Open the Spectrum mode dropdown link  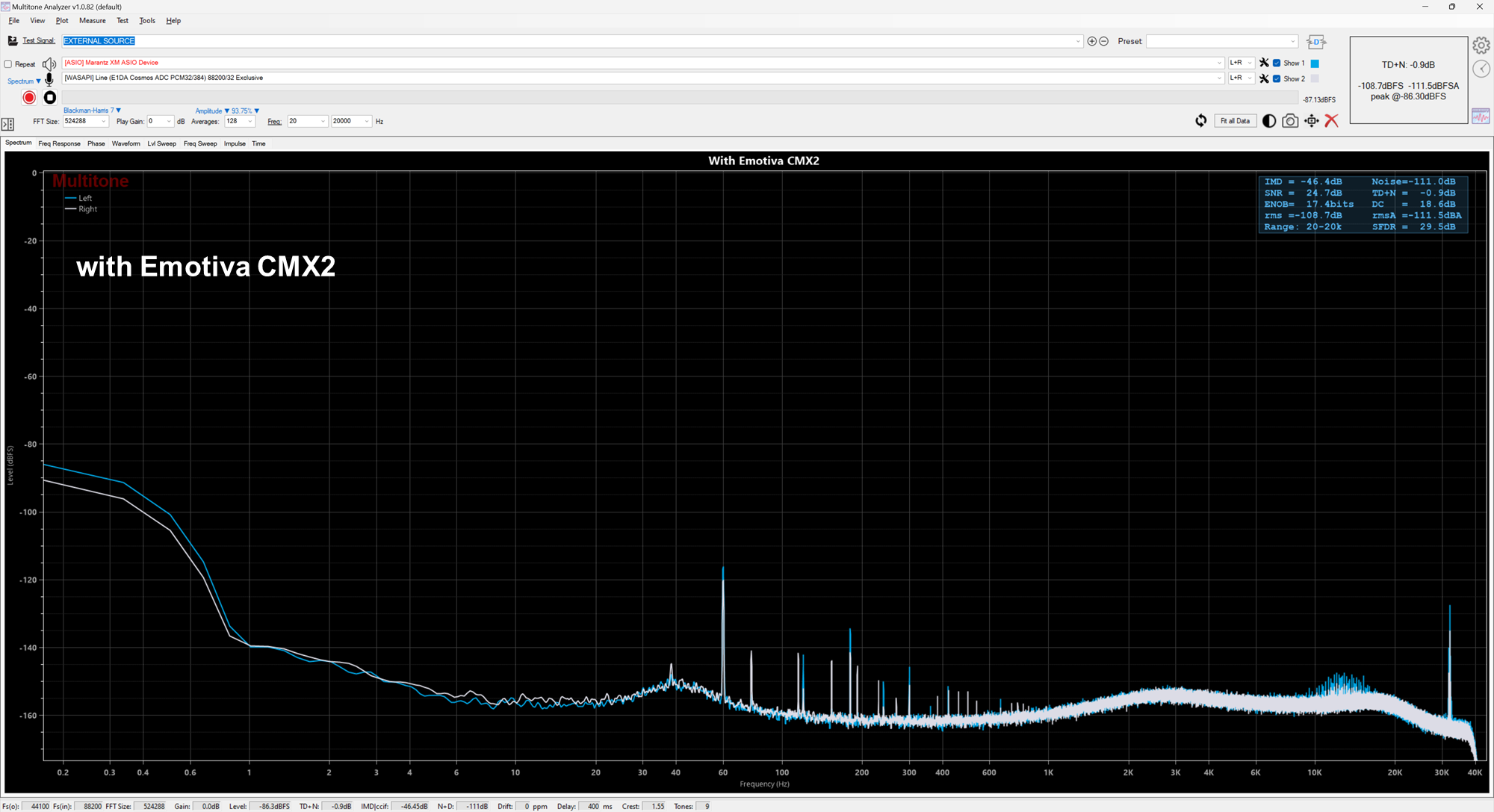[24, 81]
